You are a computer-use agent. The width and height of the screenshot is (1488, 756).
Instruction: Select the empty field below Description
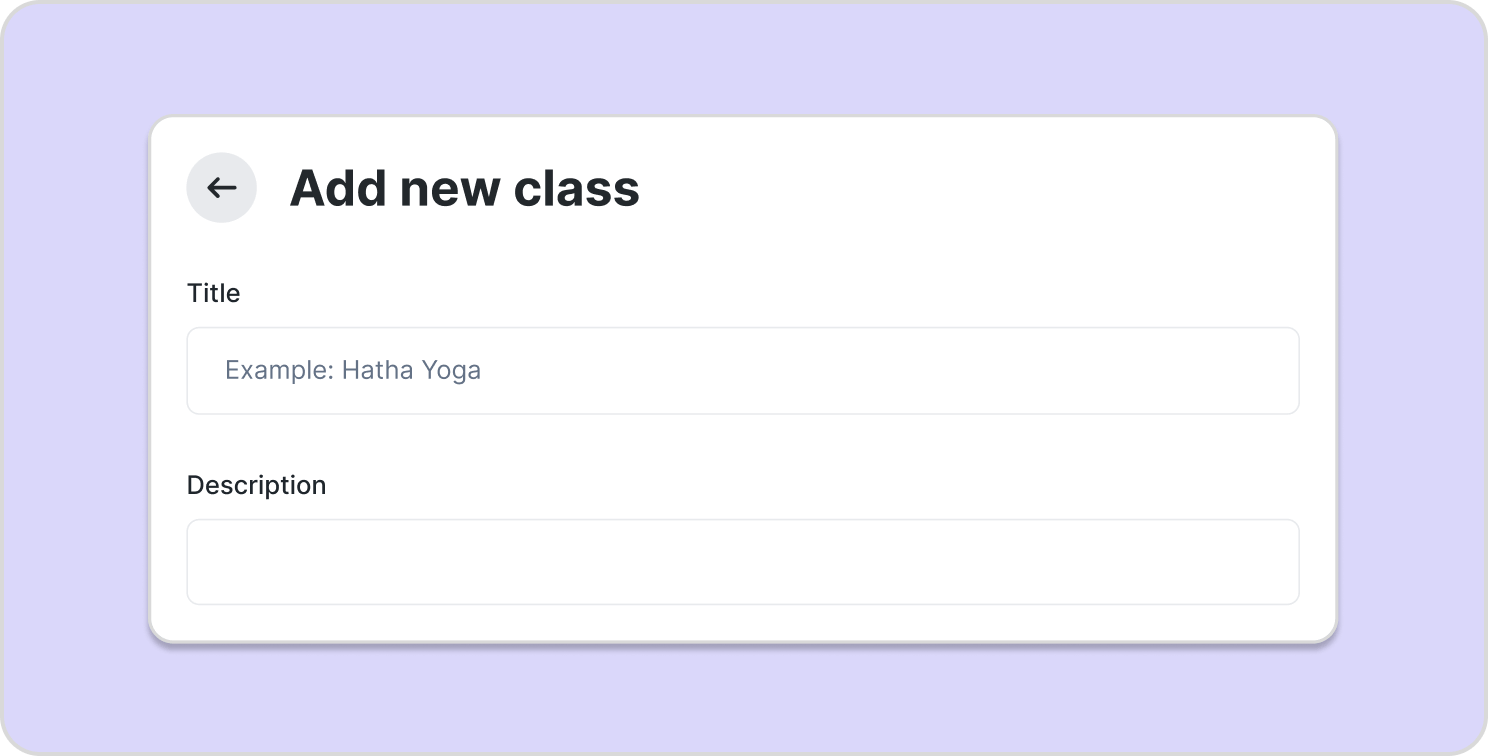click(742, 562)
